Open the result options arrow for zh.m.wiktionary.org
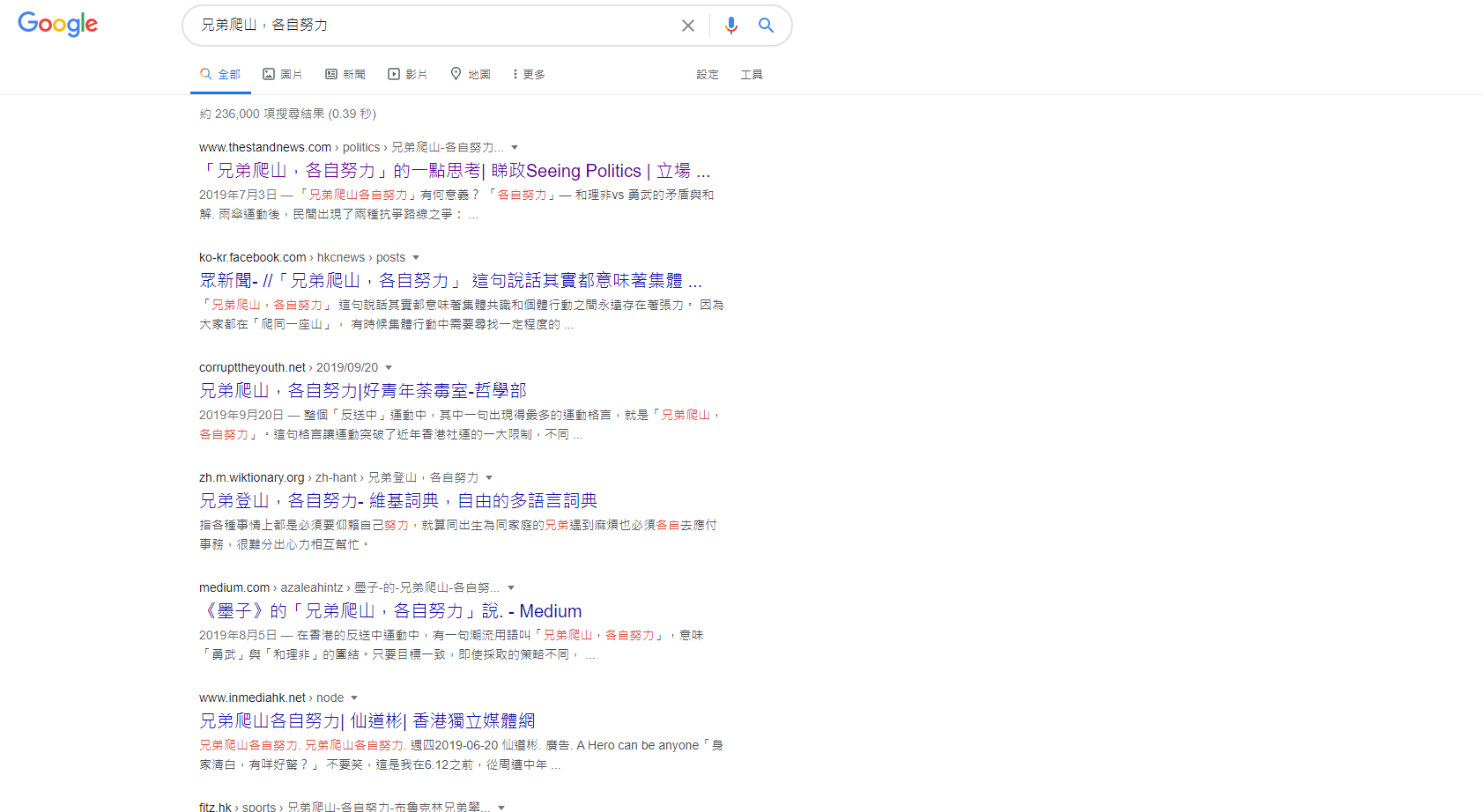This screenshot has width=1483, height=812. coord(491,477)
